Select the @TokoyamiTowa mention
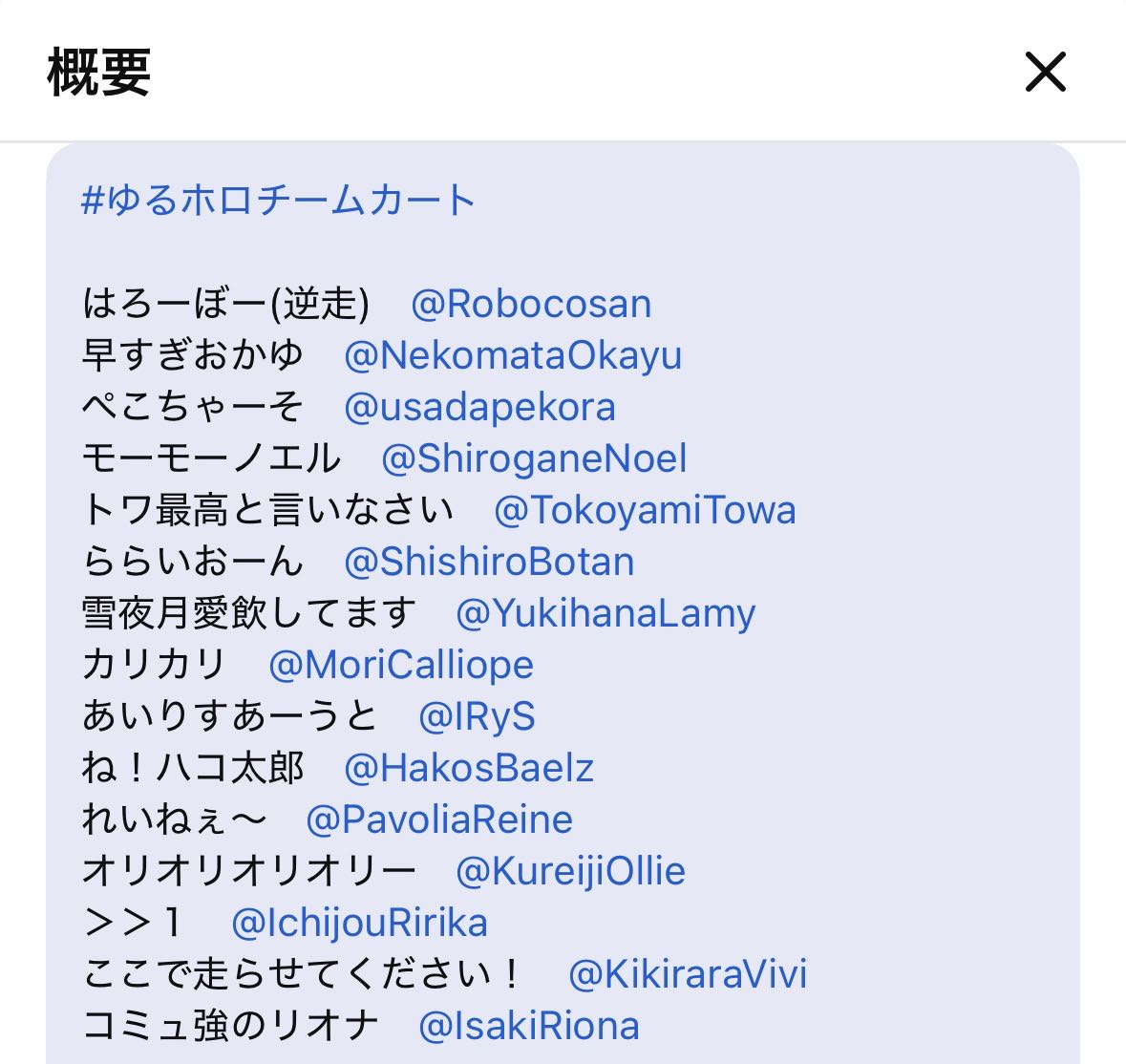 tap(645, 510)
